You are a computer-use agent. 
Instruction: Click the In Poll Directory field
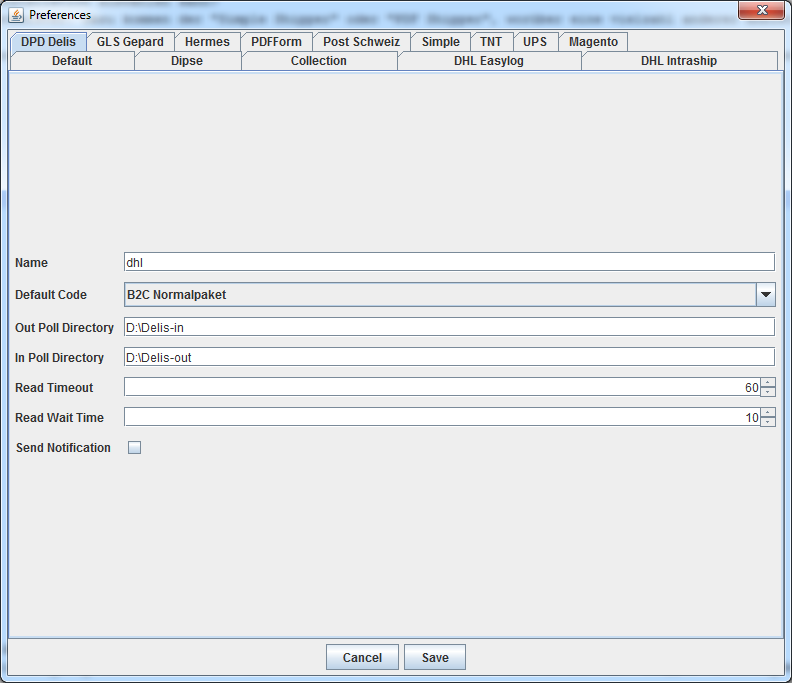(x=449, y=357)
